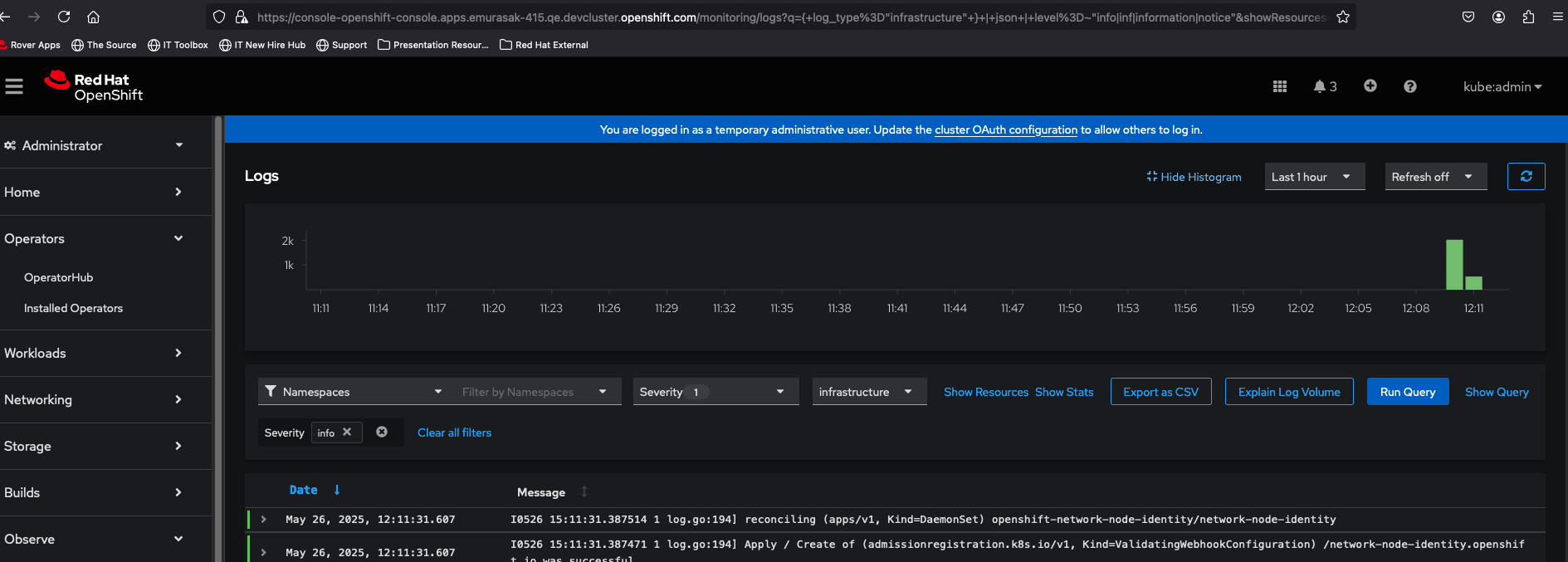Follow the cluster OAuth configuration link
The image size is (1568, 562).
coord(1005,130)
